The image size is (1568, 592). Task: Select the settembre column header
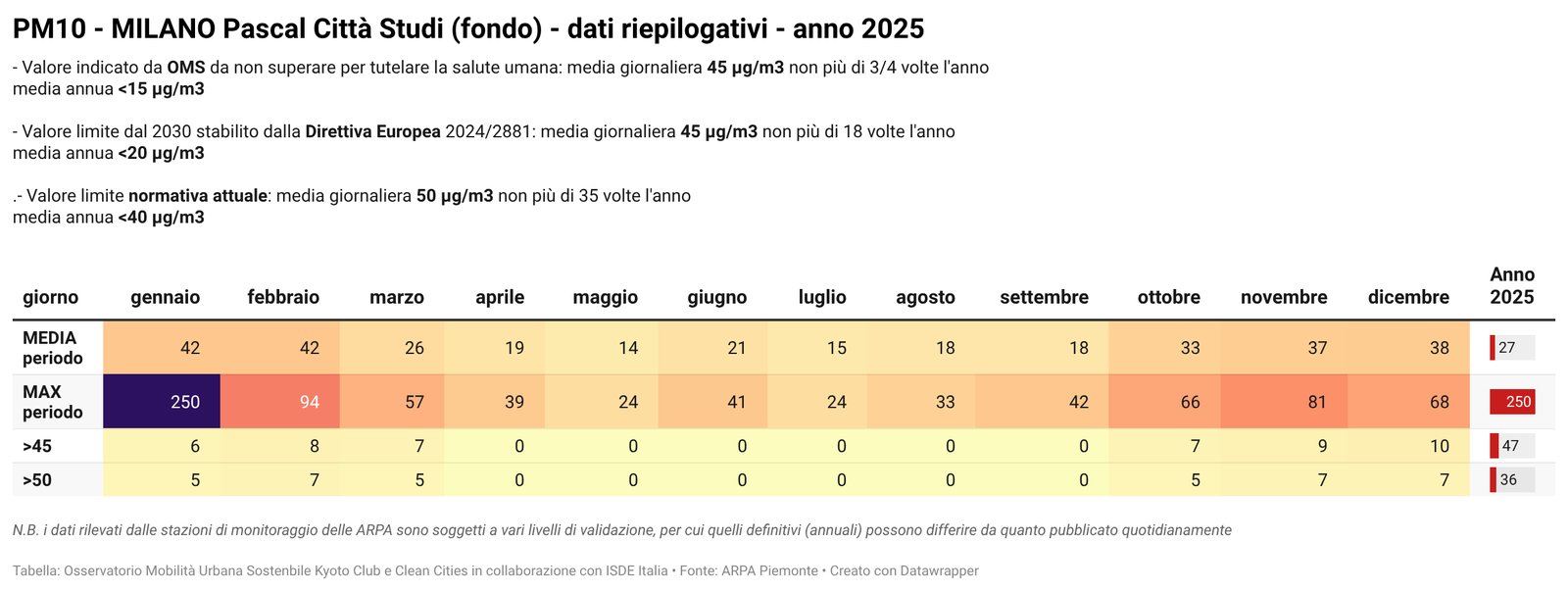pos(1044,297)
